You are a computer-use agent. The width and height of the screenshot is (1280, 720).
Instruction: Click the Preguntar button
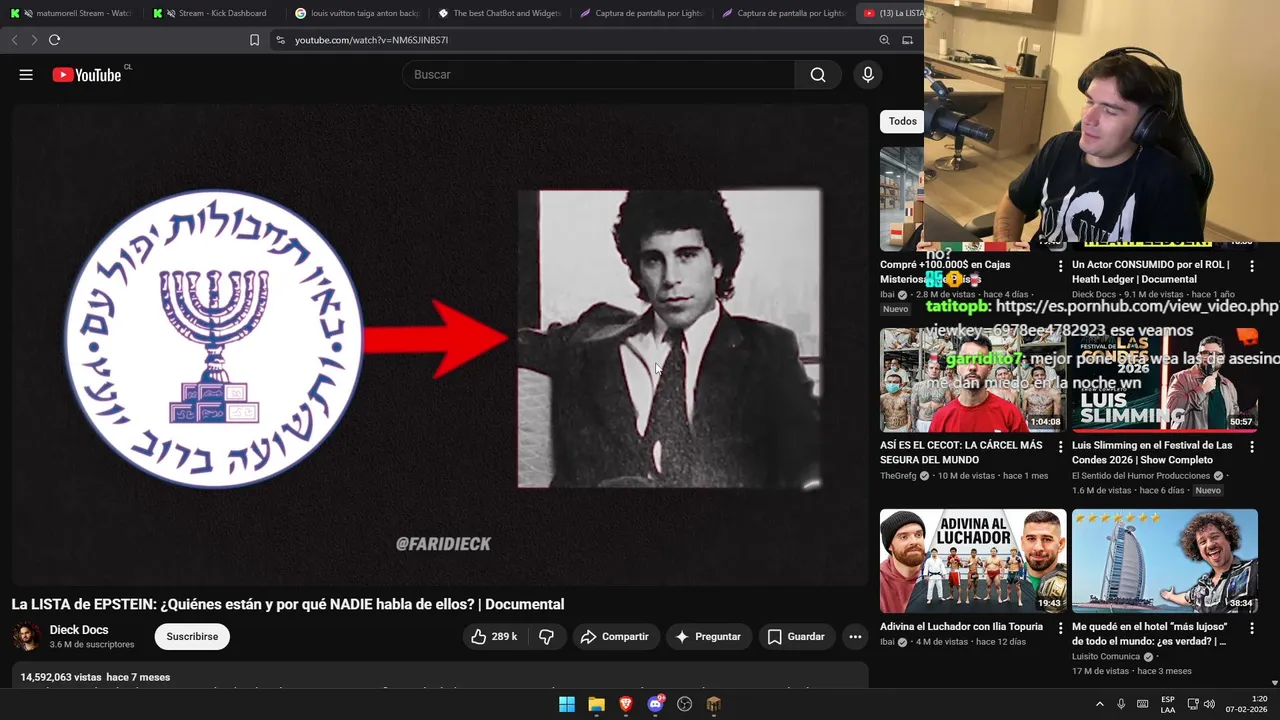click(x=707, y=637)
